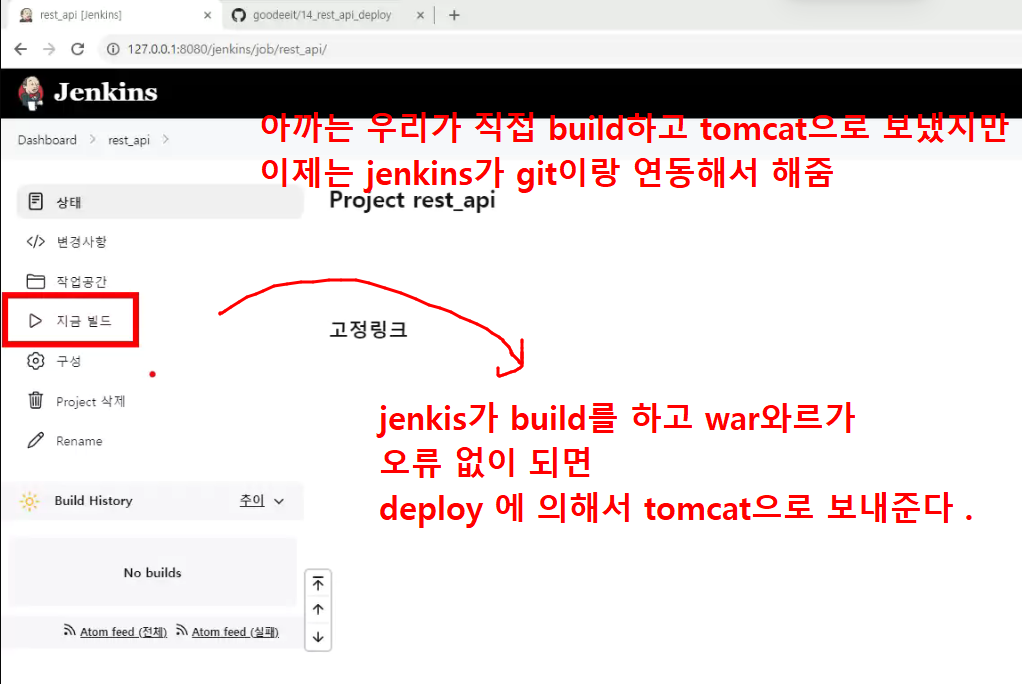Screen dimensions: 1022x684
Task: Expand the chevron after Dashboard breadcrumb
Action: point(93,140)
